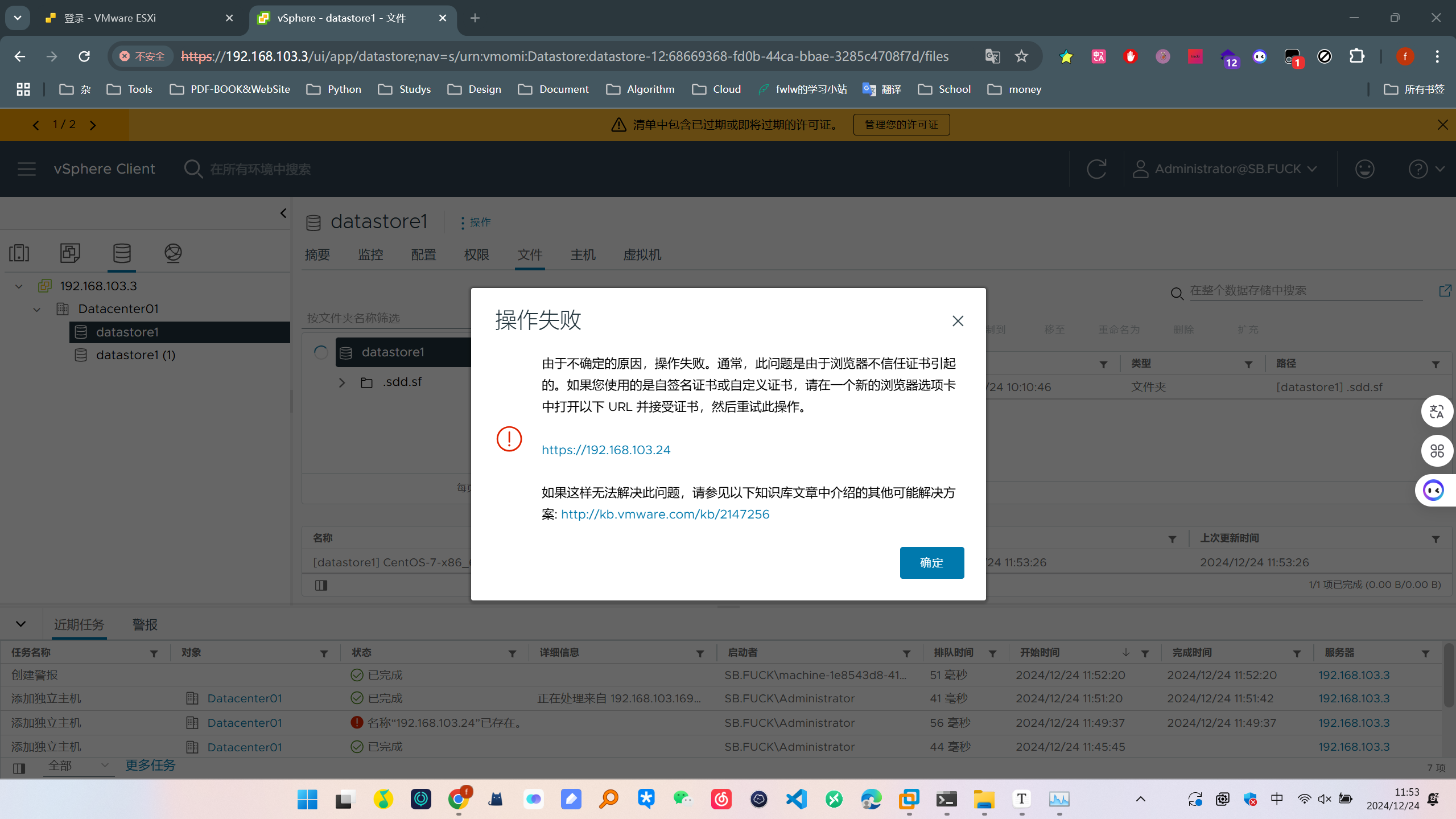Open the vSphere Client global search field
This screenshot has height=819, width=1456.
pyautogui.click(x=260, y=169)
